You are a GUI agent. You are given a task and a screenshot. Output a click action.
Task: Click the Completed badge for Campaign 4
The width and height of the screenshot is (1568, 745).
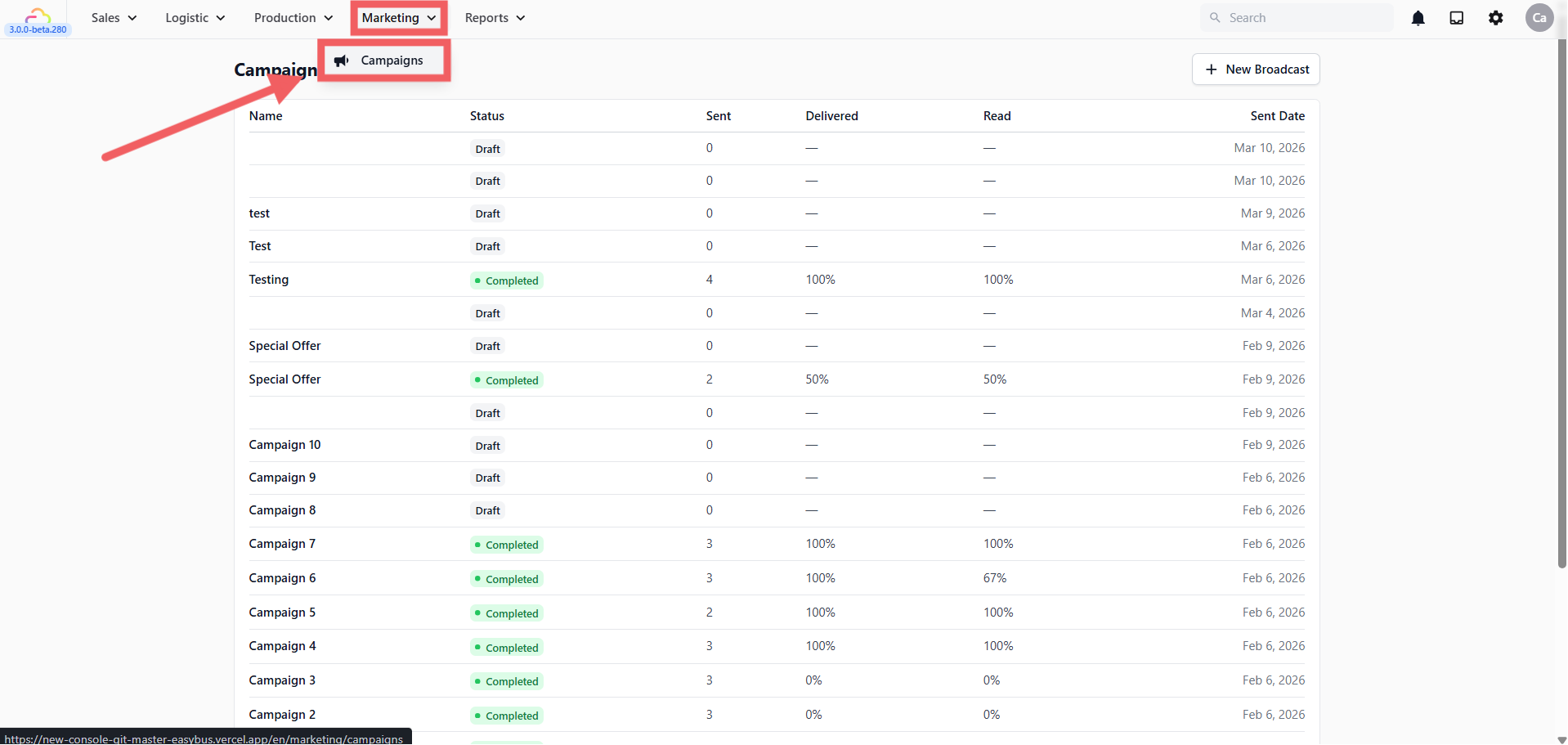(x=507, y=648)
